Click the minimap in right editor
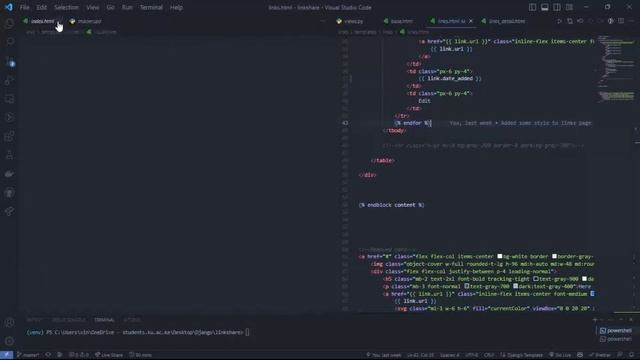 click(616, 69)
